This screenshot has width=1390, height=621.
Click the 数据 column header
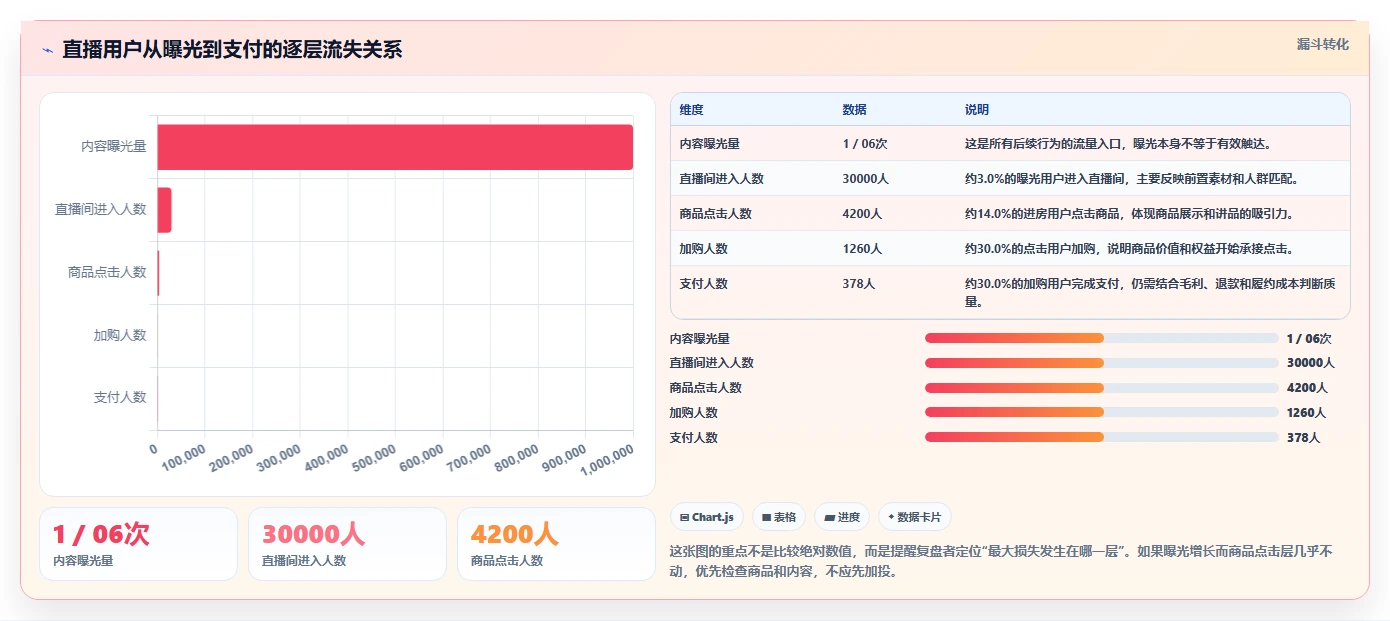[x=855, y=110]
